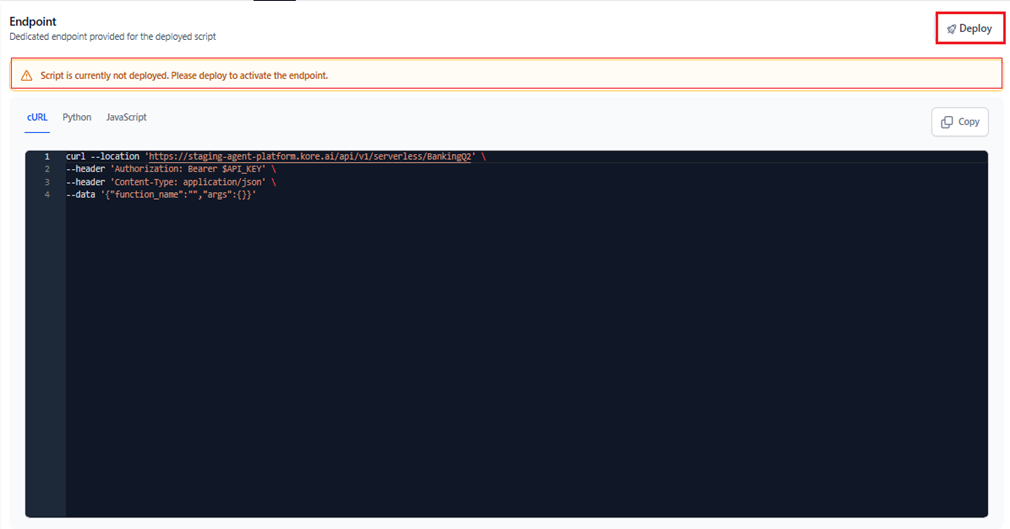Switch to the JavaScript tab
Screen dimensions: 1010x529
(x=126, y=117)
